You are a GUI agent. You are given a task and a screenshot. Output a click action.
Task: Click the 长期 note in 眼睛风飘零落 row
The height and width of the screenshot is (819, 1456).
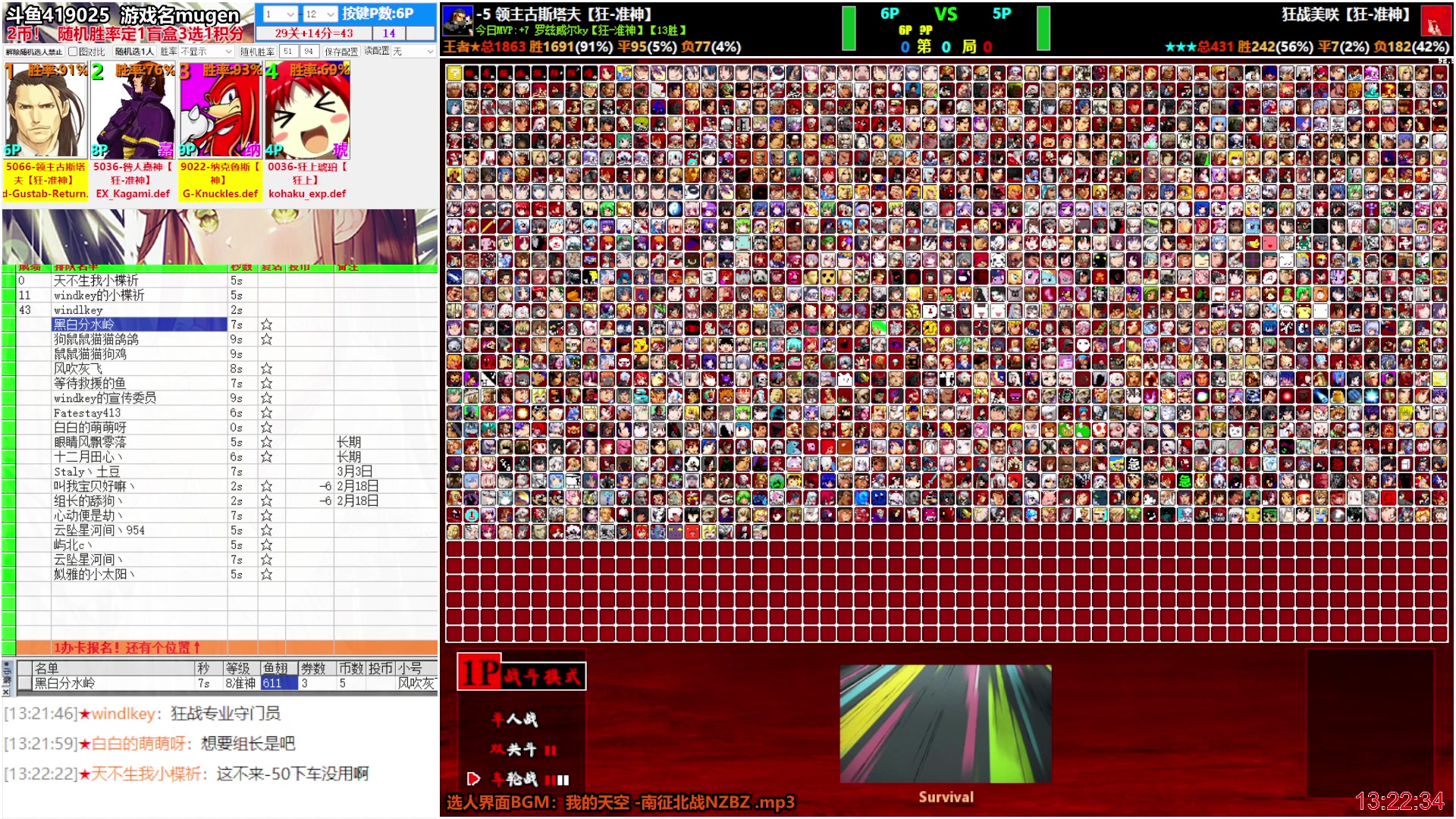click(349, 442)
